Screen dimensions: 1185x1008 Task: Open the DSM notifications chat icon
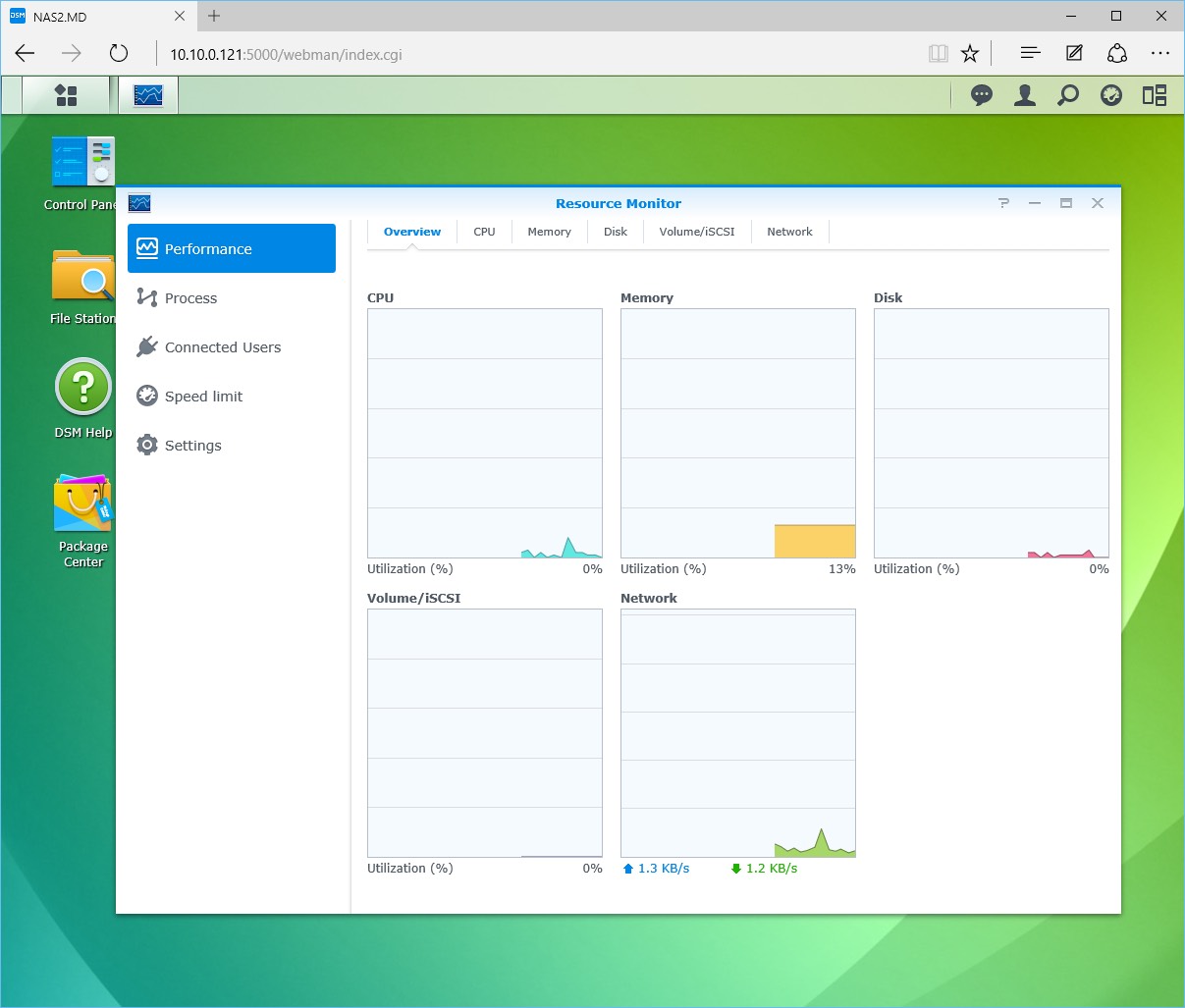[982, 95]
